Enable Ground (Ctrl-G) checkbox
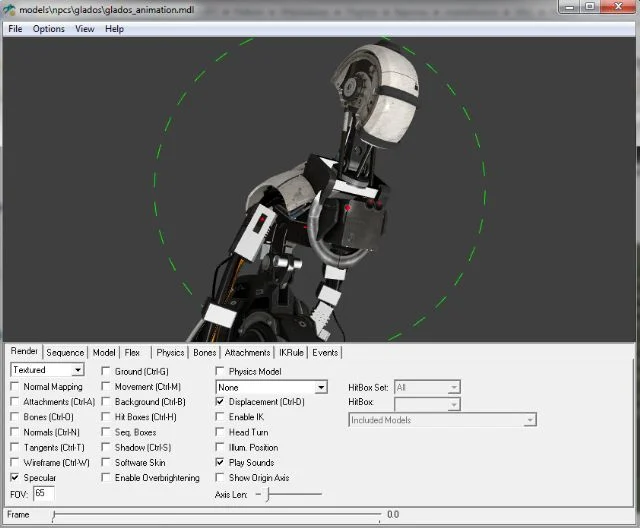The image size is (640, 528). coord(106,371)
